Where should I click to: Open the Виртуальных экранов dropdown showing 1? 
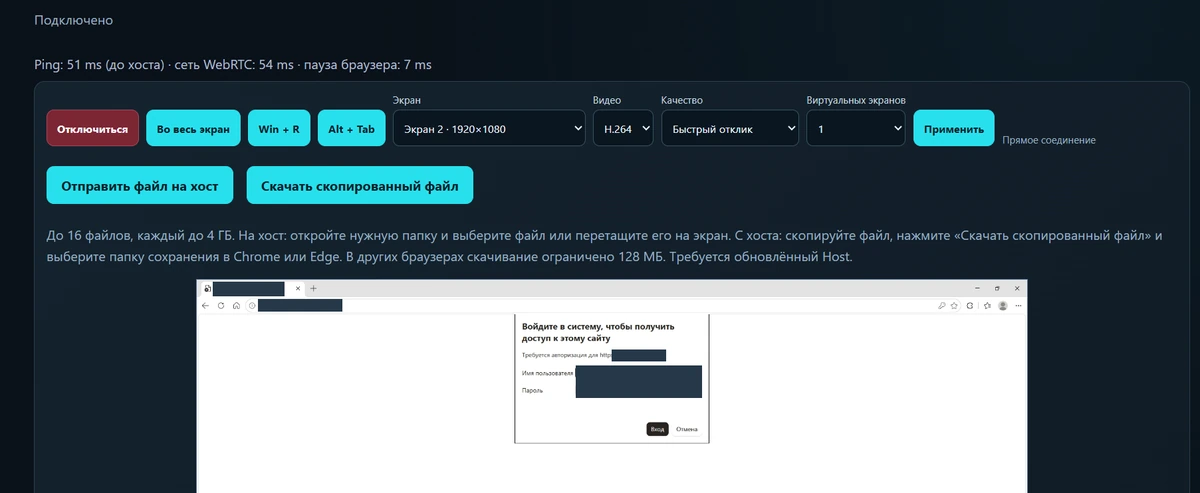click(856, 129)
